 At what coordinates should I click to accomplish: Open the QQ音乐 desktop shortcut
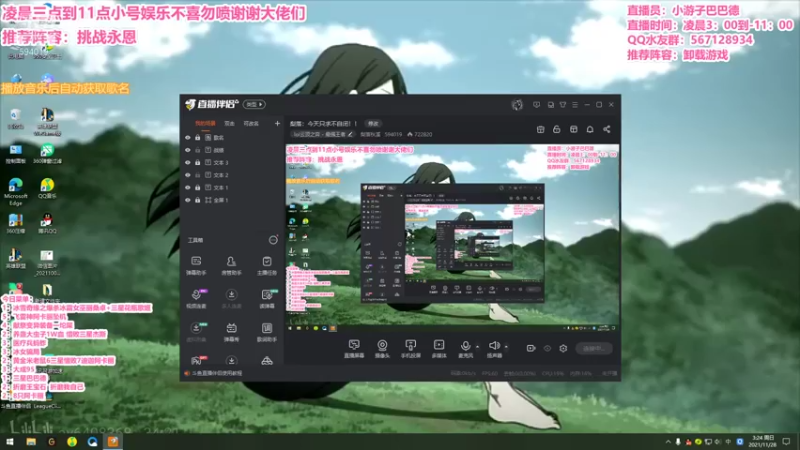coord(47,188)
